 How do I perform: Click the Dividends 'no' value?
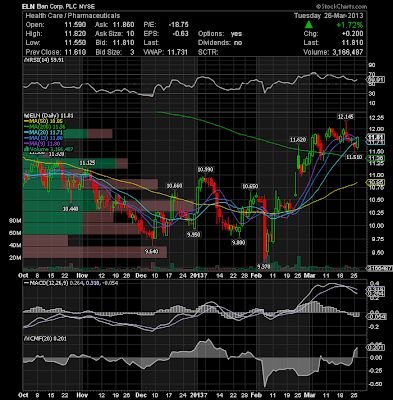pyautogui.click(x=238, y=43)
